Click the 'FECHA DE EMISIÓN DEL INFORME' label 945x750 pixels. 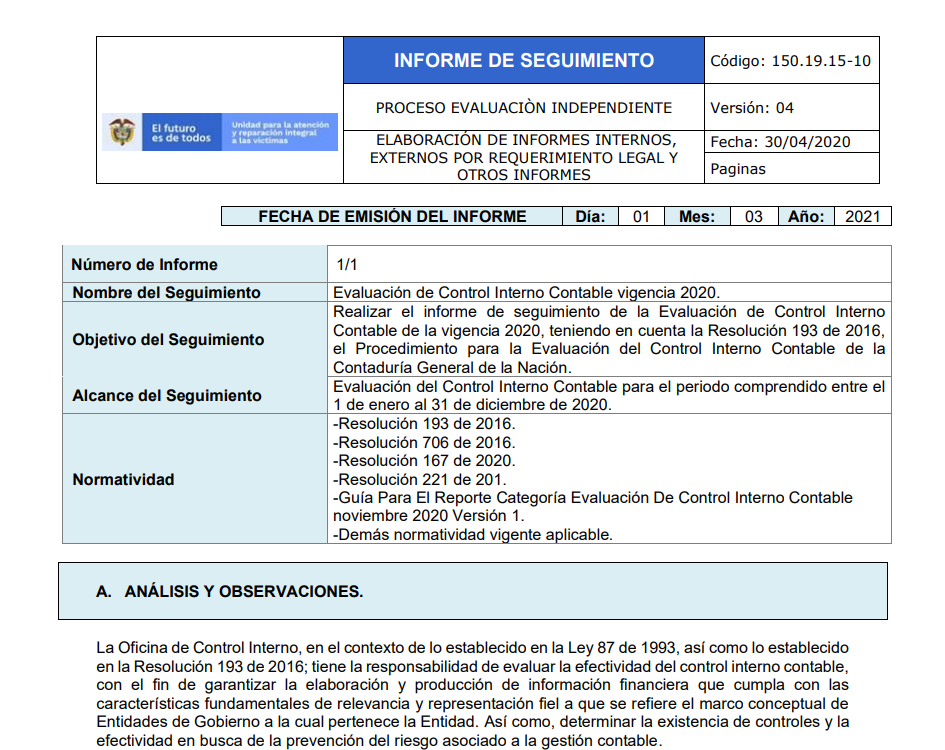coord(392,216)
